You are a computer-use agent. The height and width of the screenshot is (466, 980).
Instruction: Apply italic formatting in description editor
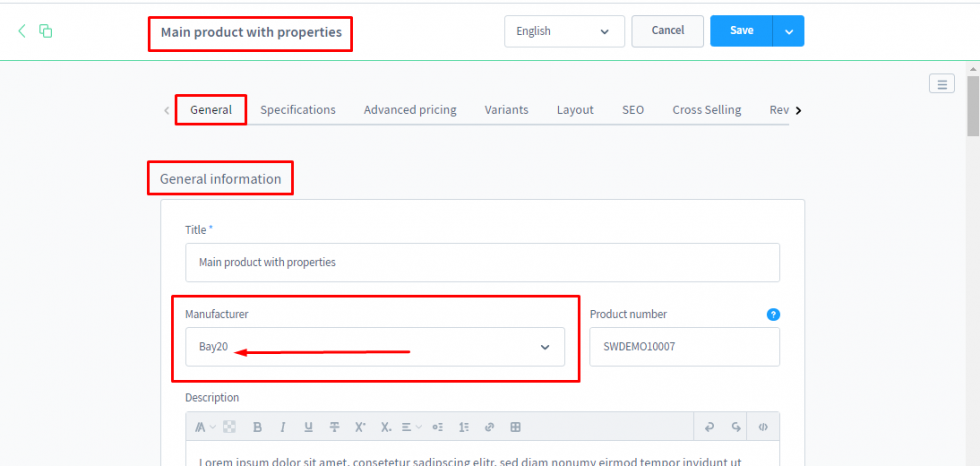tap(282, 427)
